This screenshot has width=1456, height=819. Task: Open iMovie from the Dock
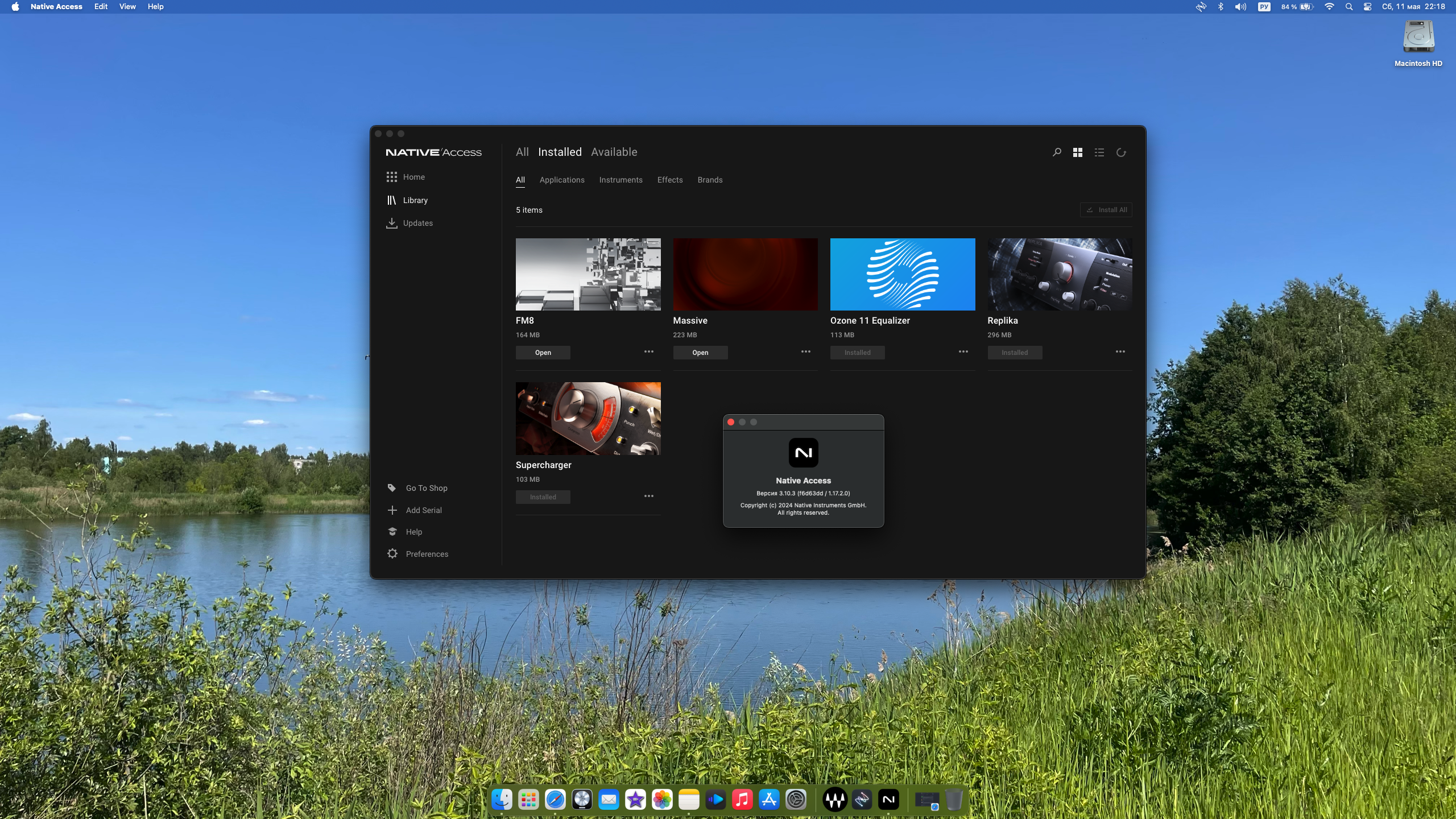tap(635, 800)
